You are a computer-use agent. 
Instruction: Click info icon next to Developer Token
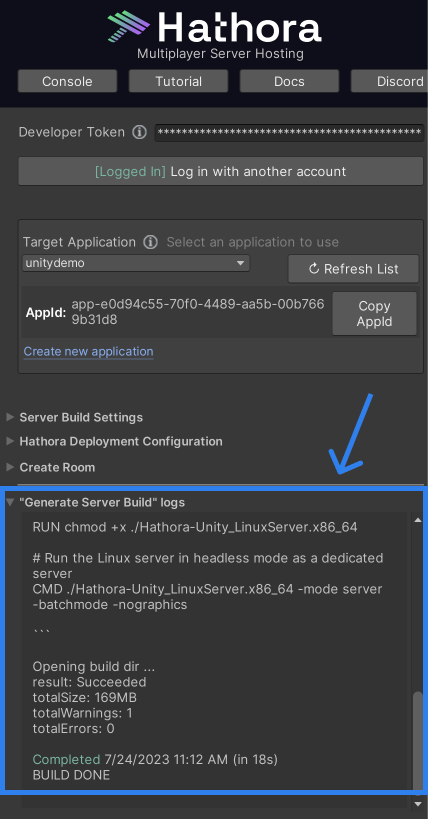(x=139, y=133)
